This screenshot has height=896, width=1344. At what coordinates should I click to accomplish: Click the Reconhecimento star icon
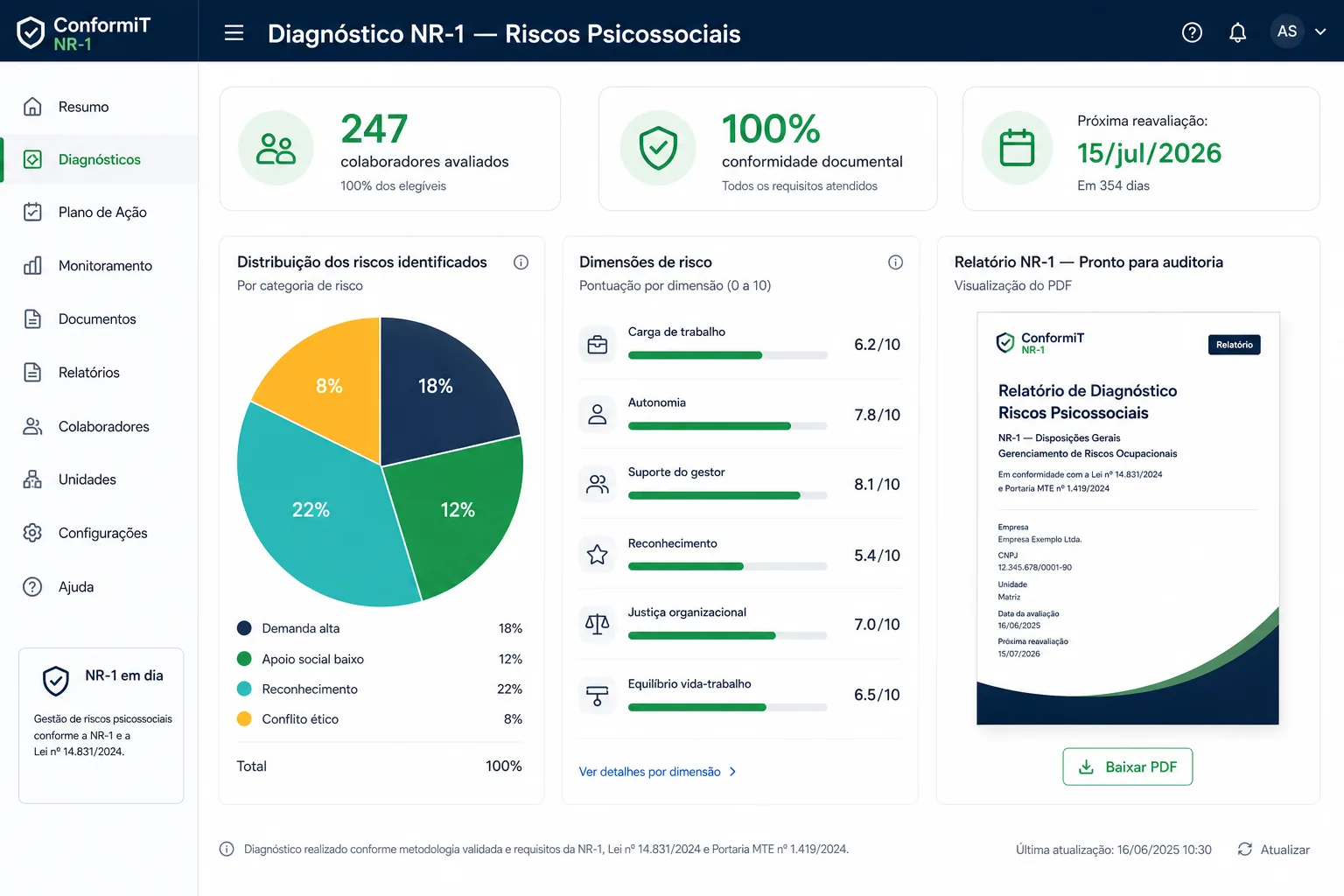tap(598, 554)
